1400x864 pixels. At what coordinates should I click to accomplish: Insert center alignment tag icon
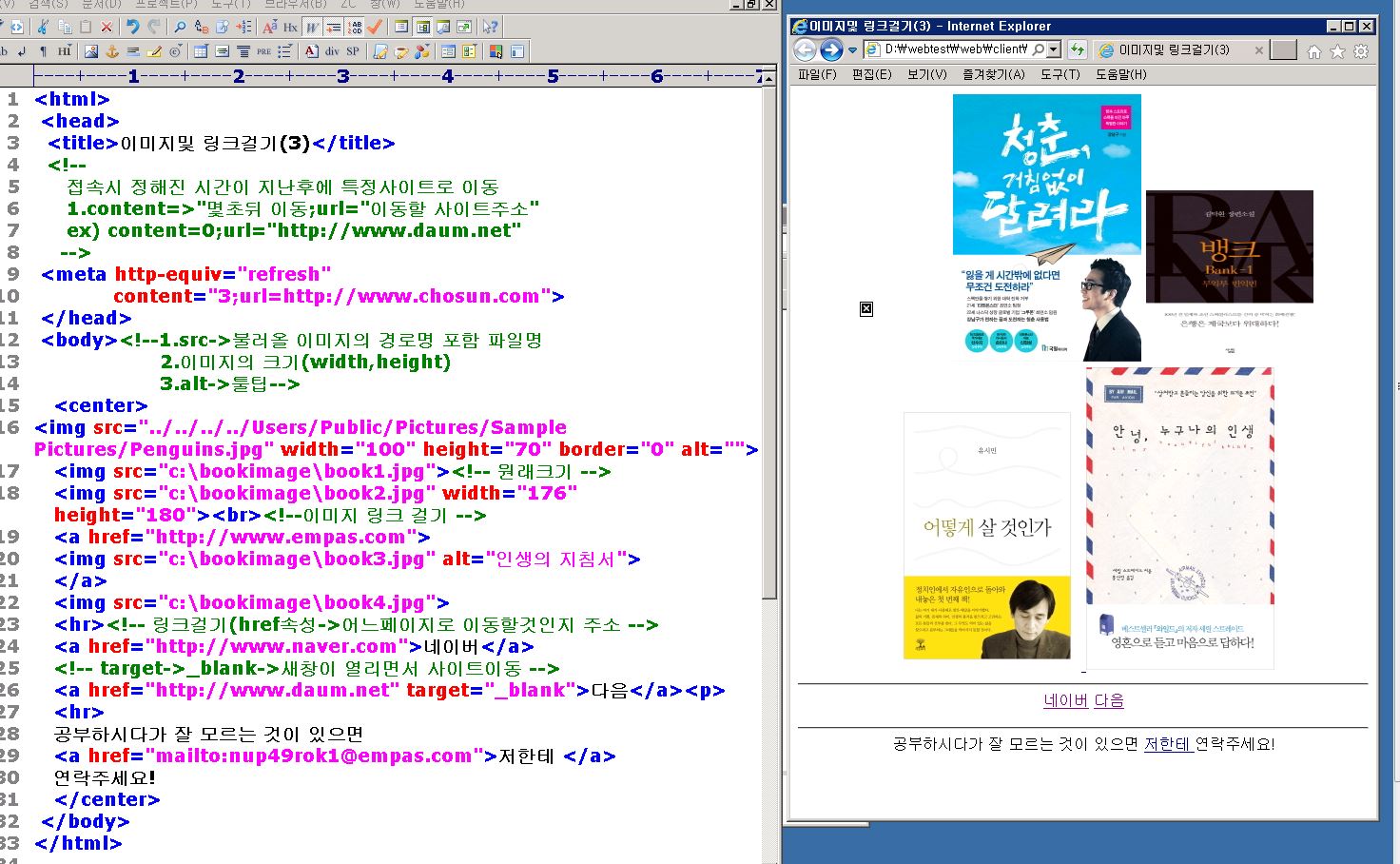(x=243, y=50)
